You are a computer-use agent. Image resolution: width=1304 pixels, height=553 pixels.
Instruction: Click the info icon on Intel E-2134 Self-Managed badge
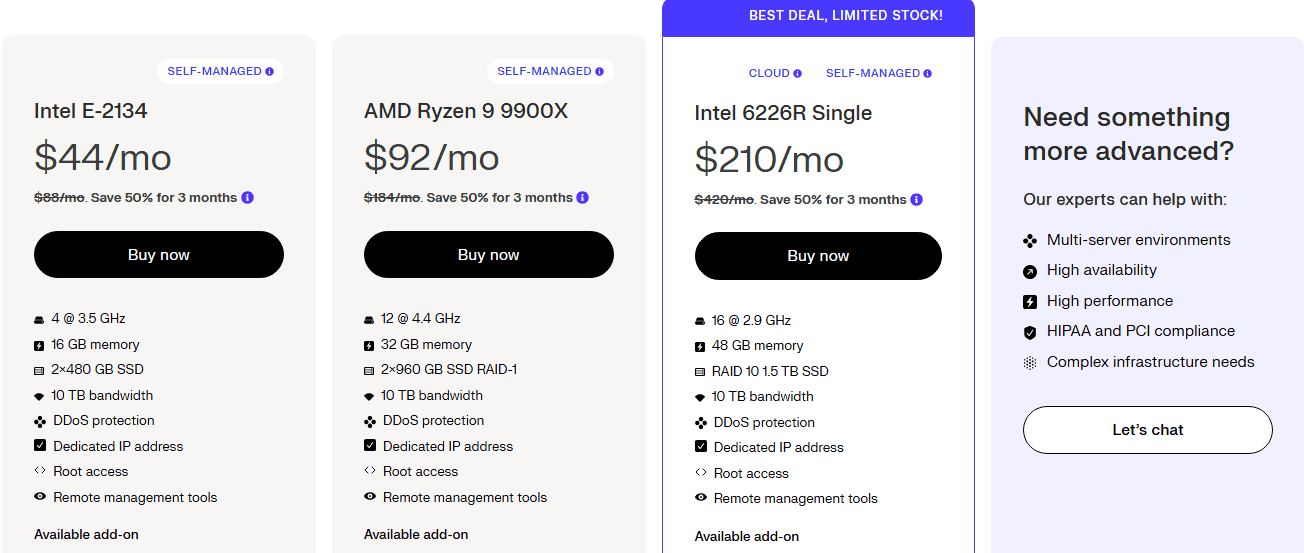(x=270, y=72)
